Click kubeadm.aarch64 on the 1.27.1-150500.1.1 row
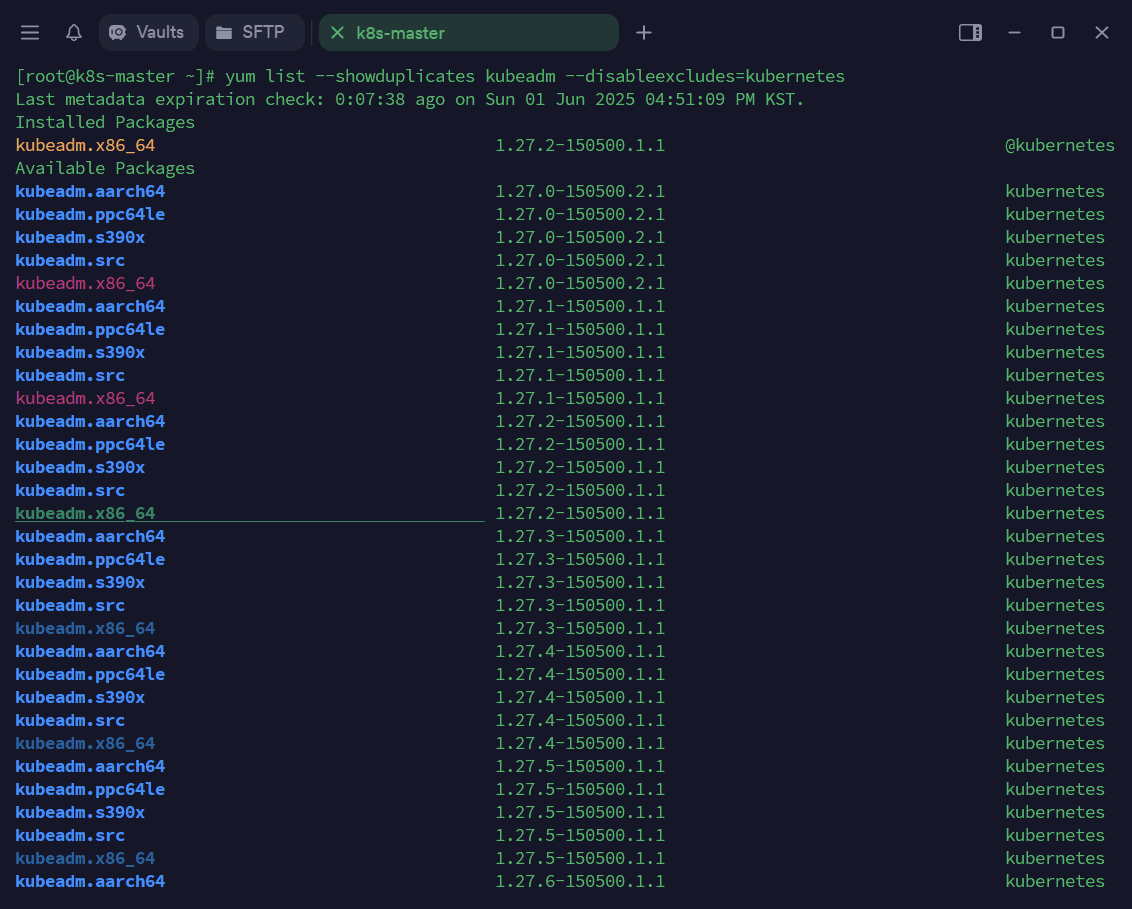The image size is (1132, 909). (x=90, y=306)
